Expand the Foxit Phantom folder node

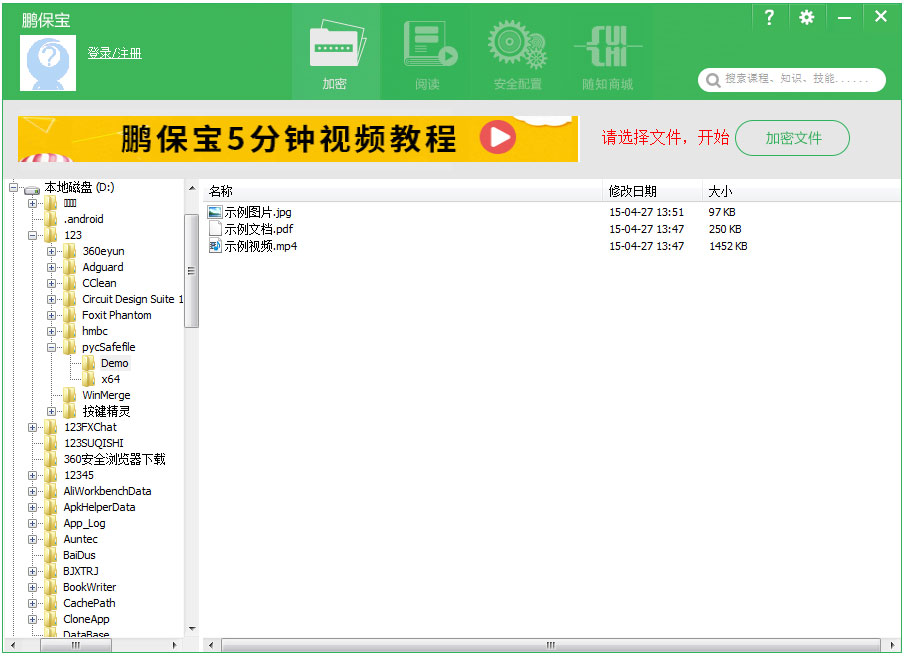[52, 315]
